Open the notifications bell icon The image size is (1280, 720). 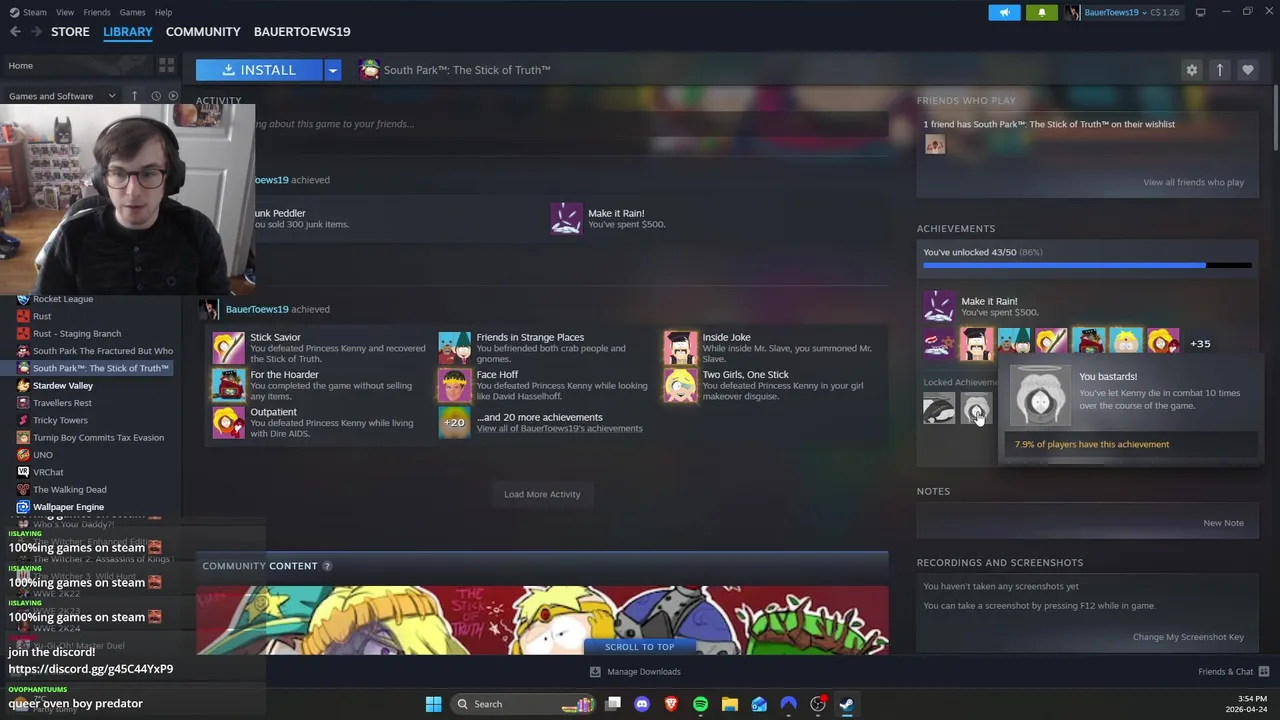(1041, 12)
